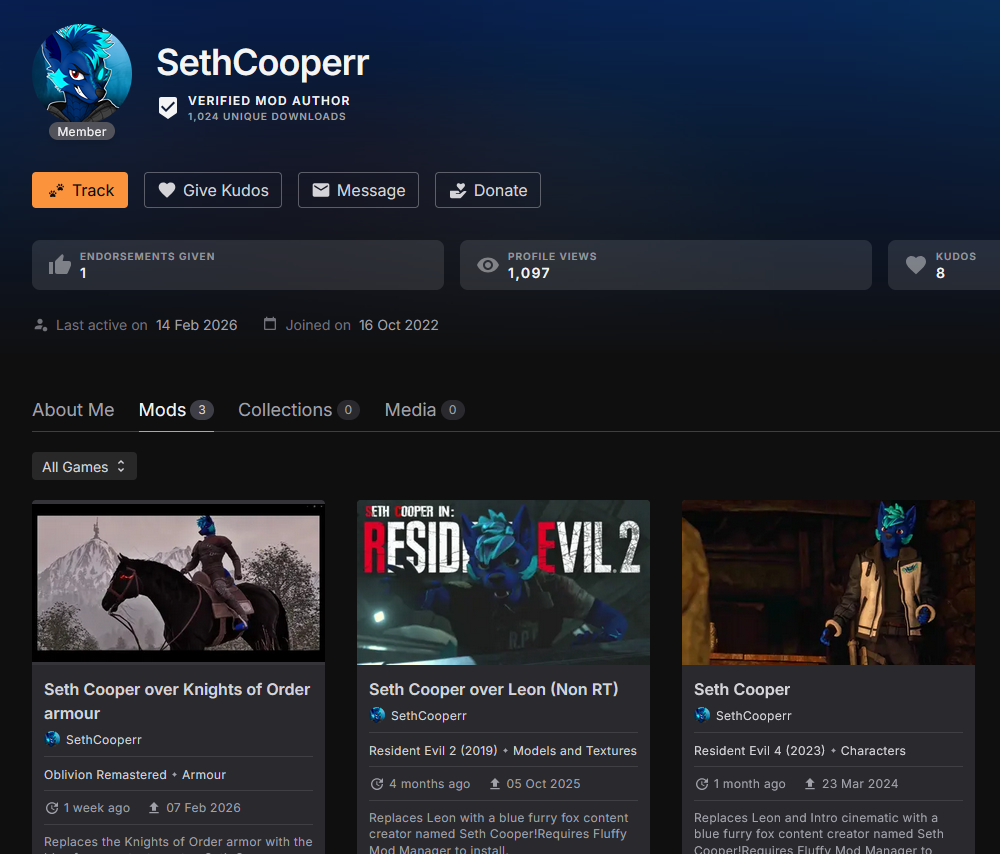This screenshot has width=1000, height=854.
Task: Open the Armour category link
Action: (x=204, y=774)
